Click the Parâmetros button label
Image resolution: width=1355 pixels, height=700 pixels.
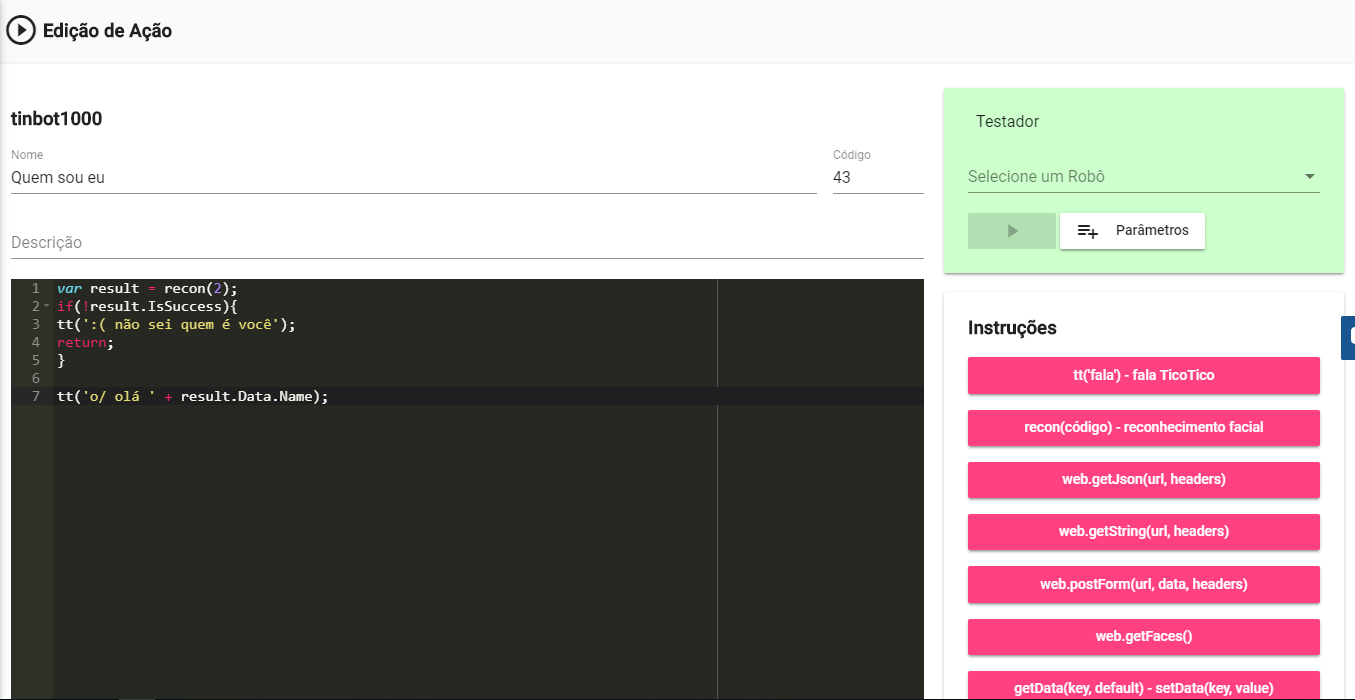click(1152, 231)
